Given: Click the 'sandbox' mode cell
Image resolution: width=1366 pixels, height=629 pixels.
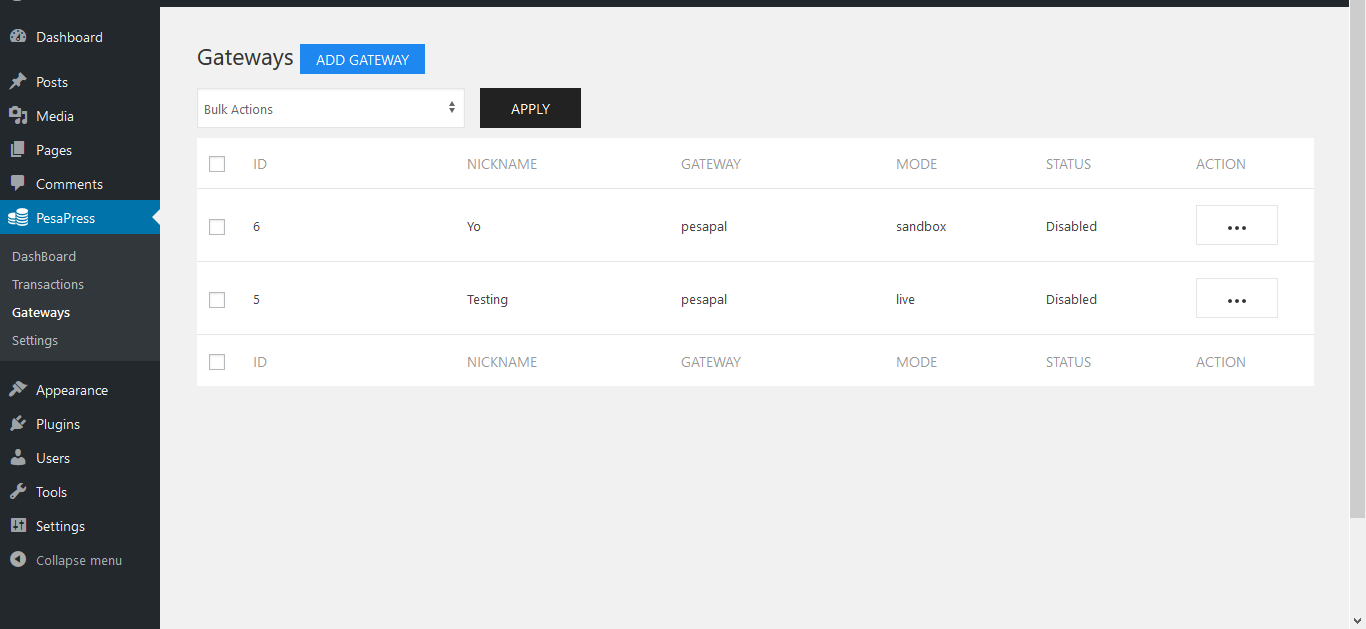Looking at the screenshot, I should [x=921, y=227].
